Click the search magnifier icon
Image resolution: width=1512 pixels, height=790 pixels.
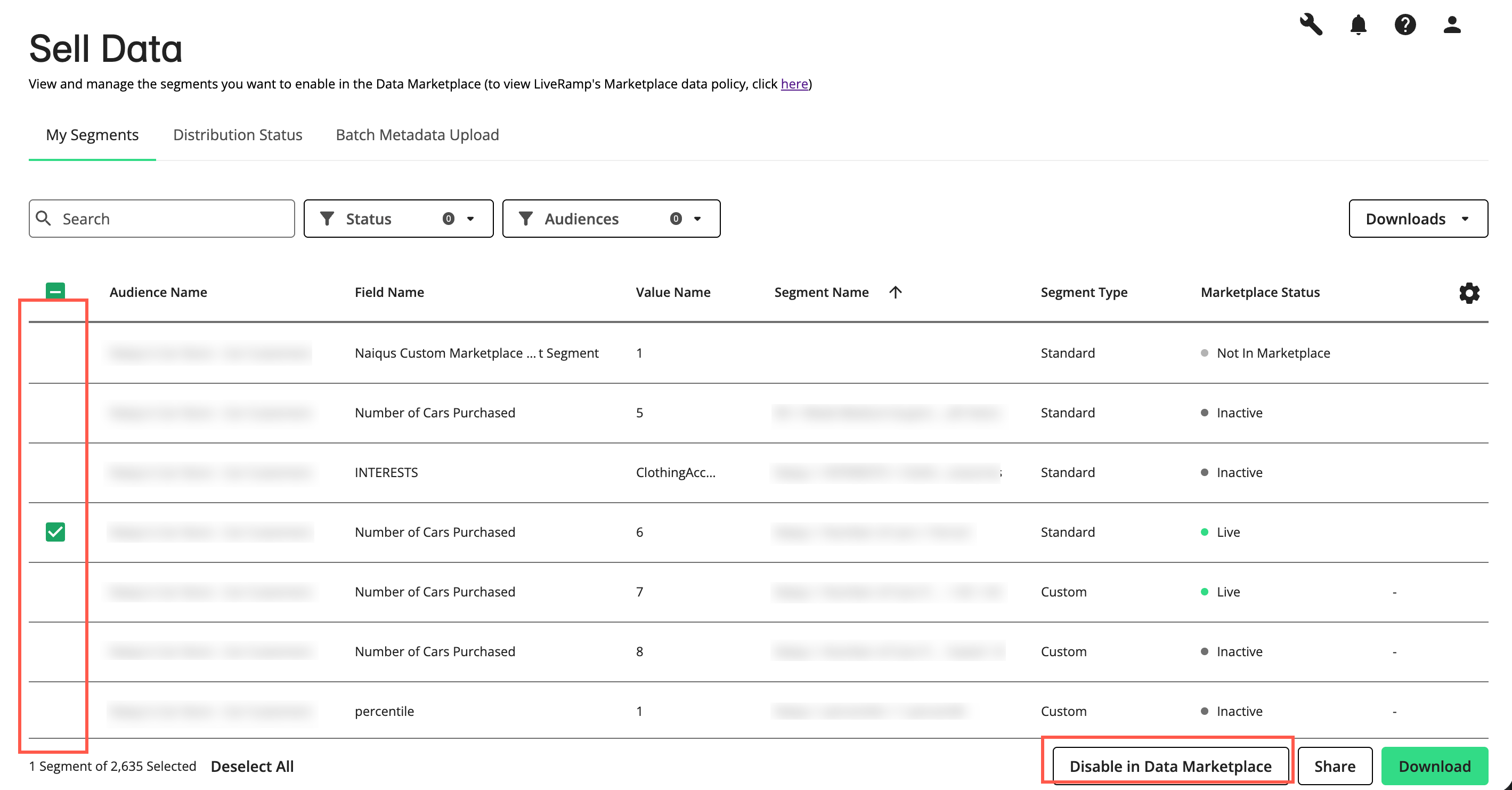tap(44, 219)
